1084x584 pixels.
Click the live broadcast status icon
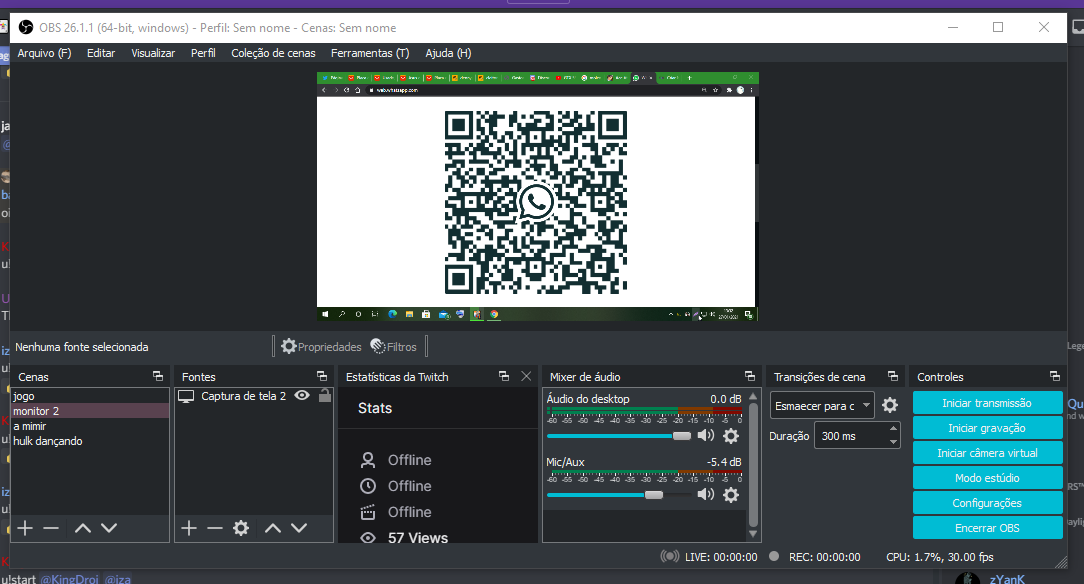click(669, 556)
